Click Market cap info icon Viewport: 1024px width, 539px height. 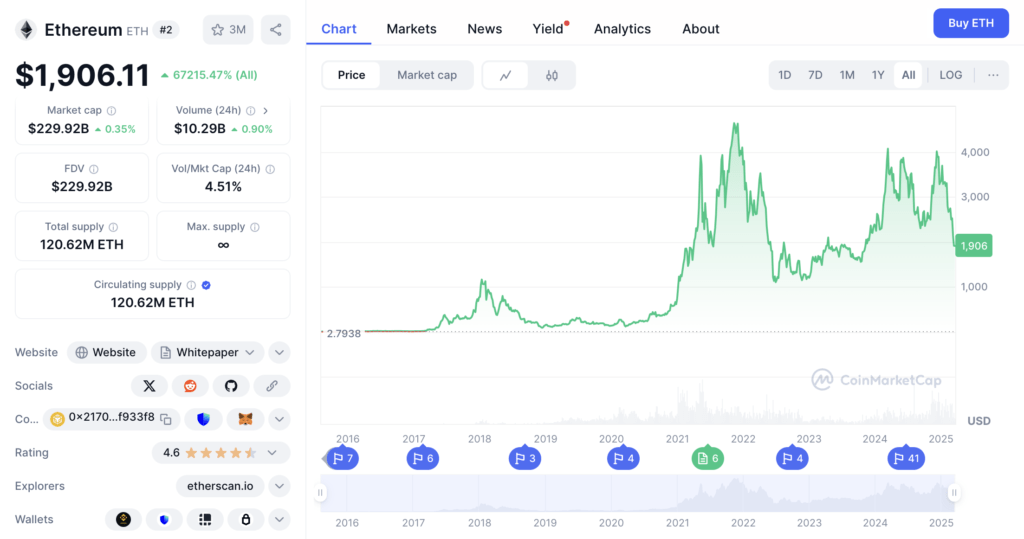pos(112,110)
